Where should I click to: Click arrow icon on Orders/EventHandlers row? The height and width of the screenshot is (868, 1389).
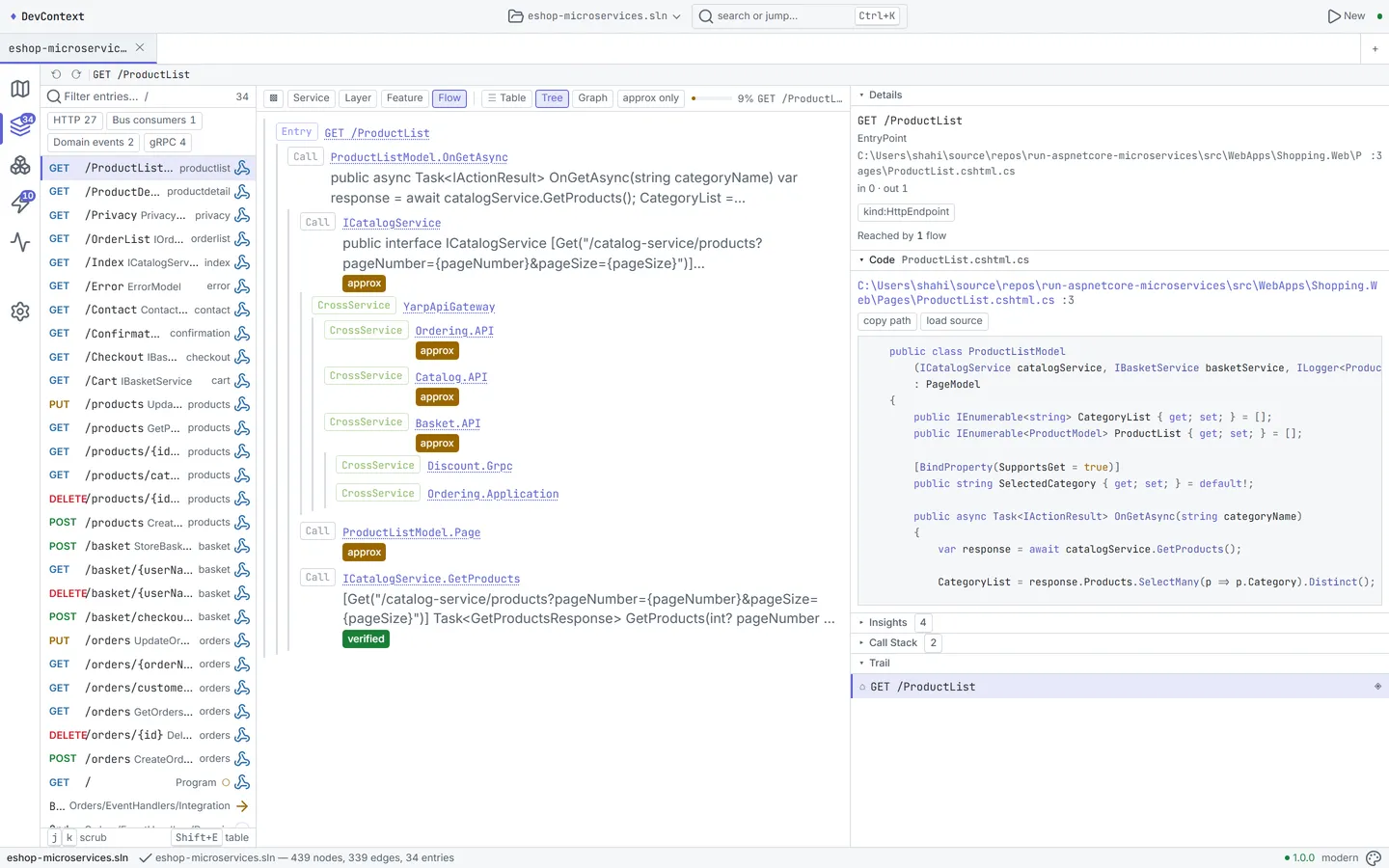(x=242, y=806)
